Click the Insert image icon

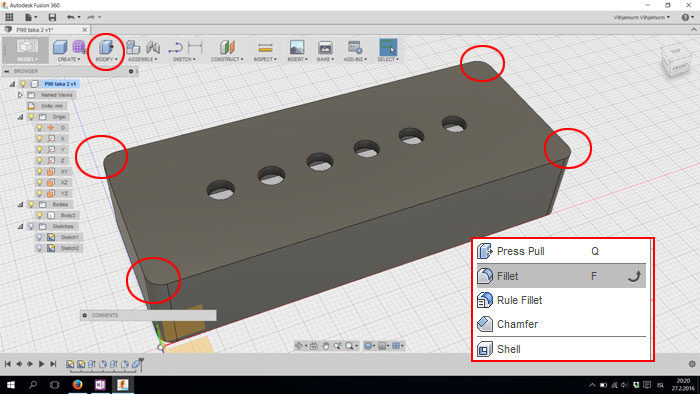click(297, 47)
